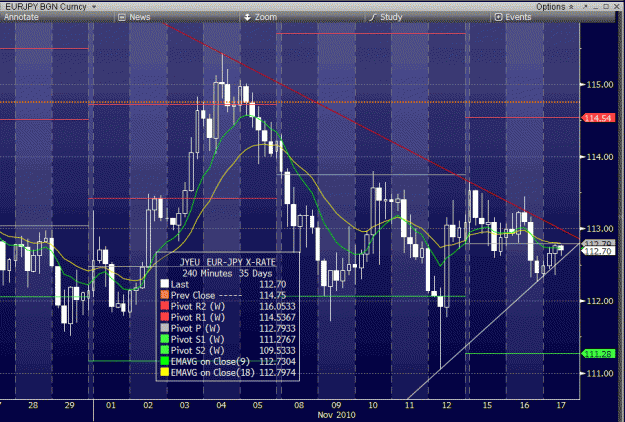This screenshot has height=422, width=625.
Task: Click the Events toolbar icon
Action: [x=498, y=17]
